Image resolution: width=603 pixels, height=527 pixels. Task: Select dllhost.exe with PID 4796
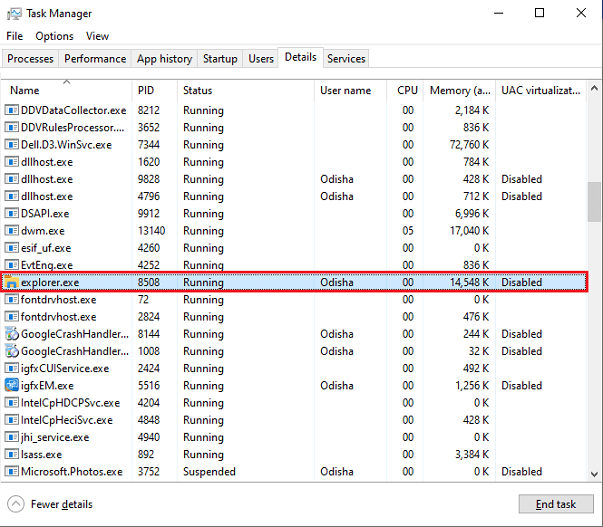(47, 196)
